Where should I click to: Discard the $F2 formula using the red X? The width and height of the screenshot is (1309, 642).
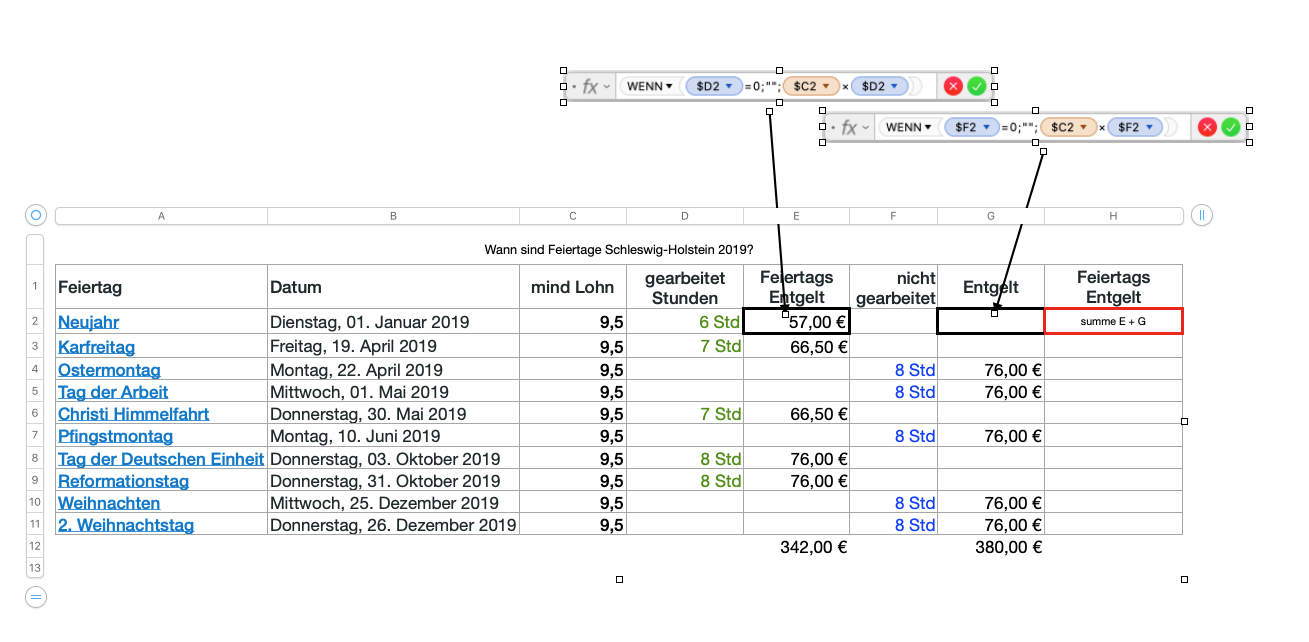click(1207, 127)
